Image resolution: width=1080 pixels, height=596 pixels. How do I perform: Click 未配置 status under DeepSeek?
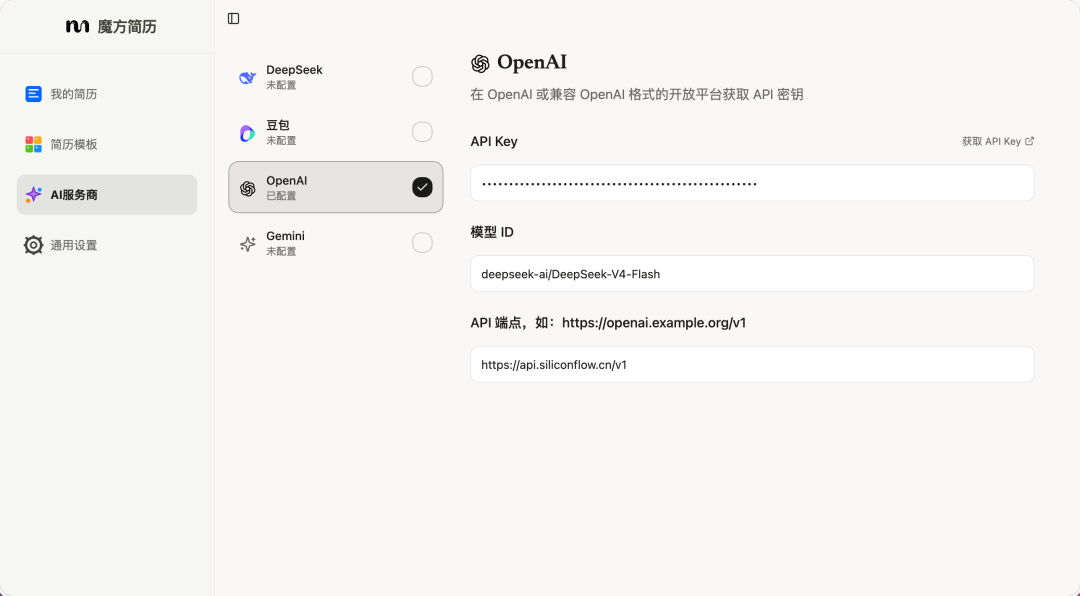281,85
